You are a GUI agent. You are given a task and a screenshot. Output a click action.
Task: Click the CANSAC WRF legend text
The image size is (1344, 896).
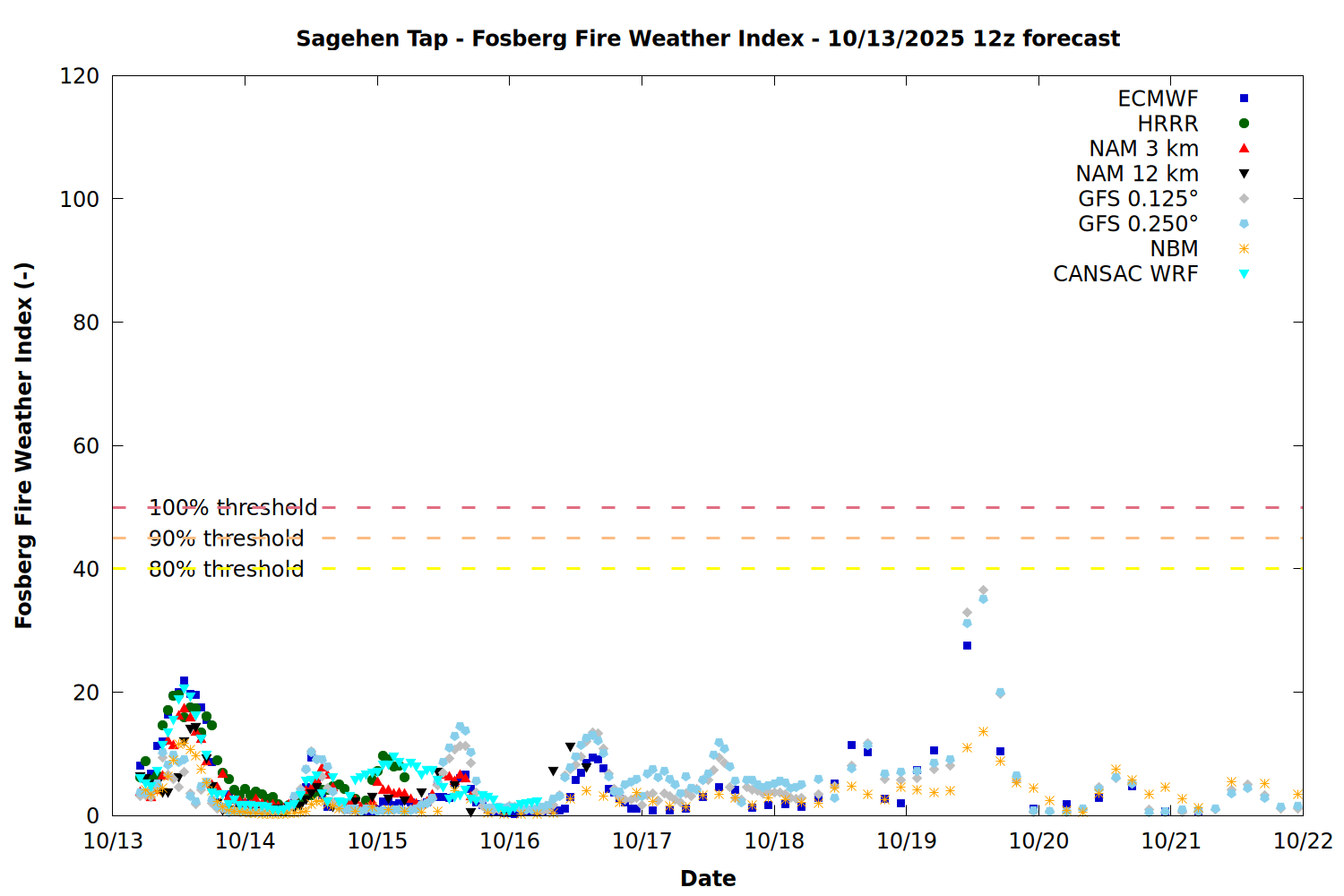point(1125,274)
